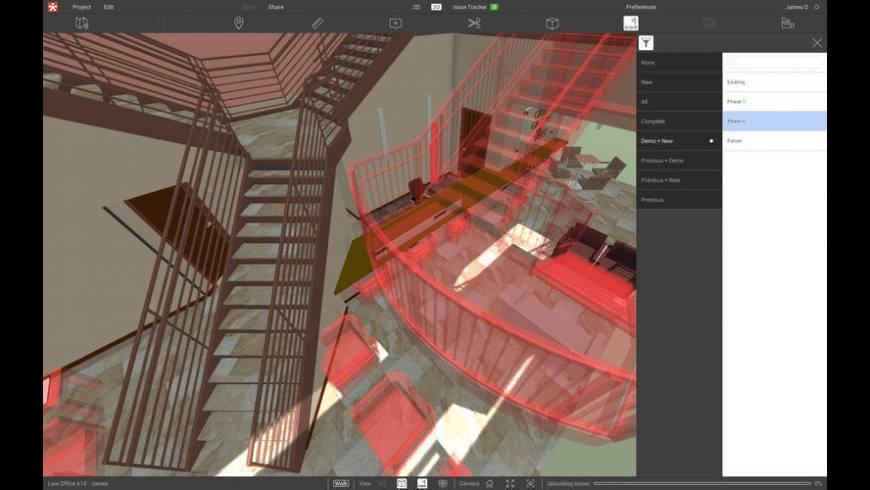Open the Project menu
Viewport: 870px width, 490px height.
(81, 7)
